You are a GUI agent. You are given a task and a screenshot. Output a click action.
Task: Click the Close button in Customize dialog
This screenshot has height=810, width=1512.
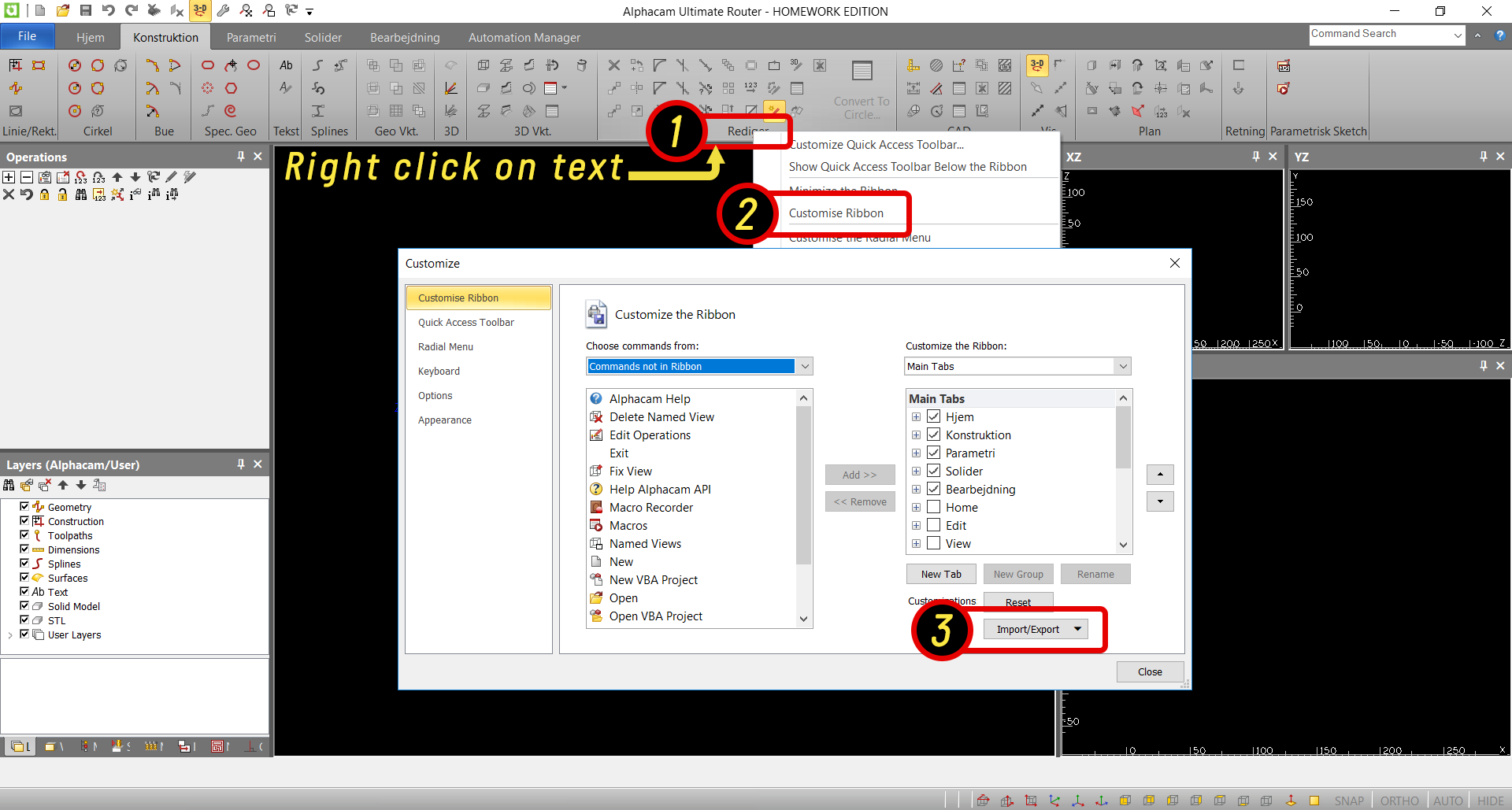[x=1150, y=671]
